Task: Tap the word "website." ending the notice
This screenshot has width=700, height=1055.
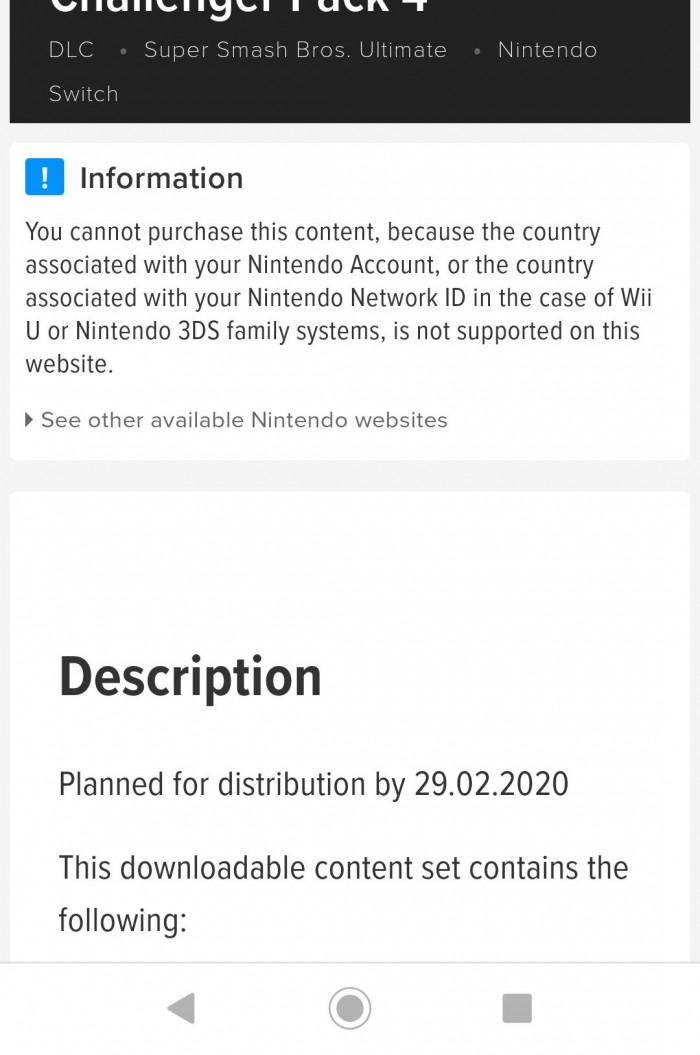Action: pyautogui.click(x=69, y=364)
